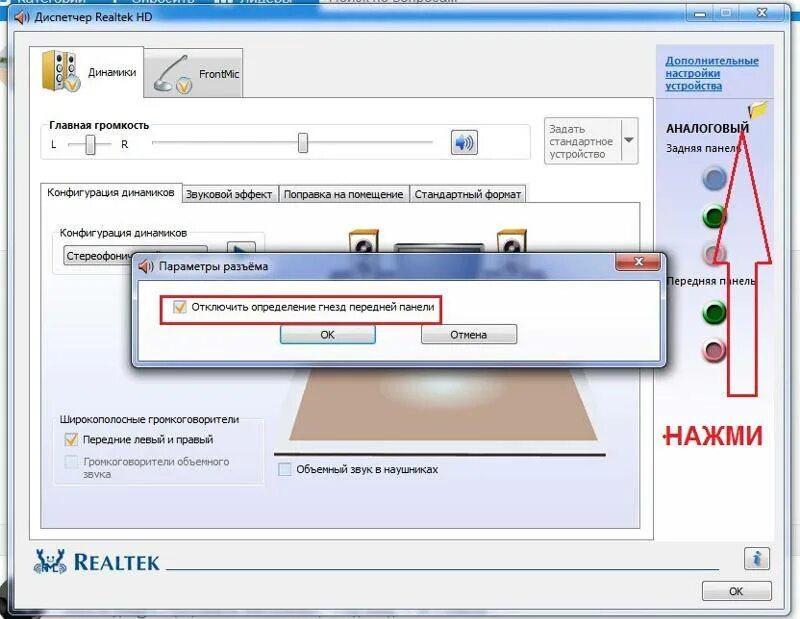Click the Параметры разъёма dialog title icon

[146, 266]
